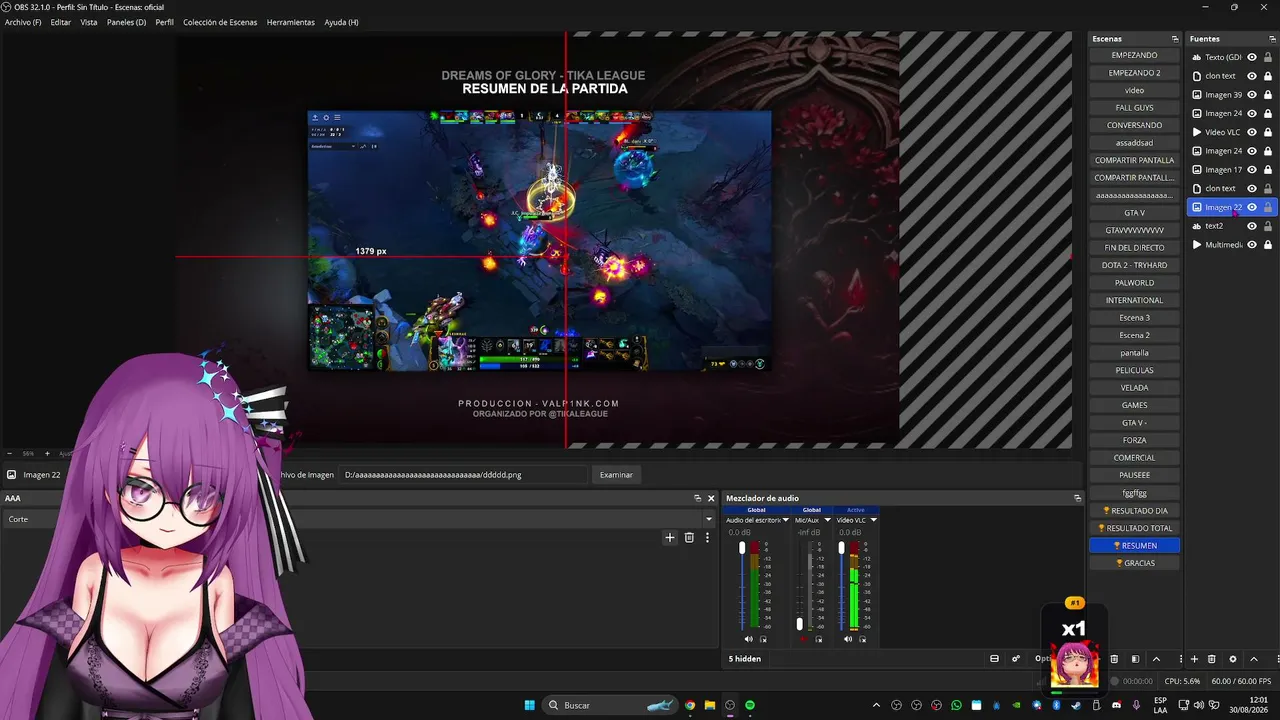
Task: Unmute the Mic/Aux channel
Action: point(802,639)
